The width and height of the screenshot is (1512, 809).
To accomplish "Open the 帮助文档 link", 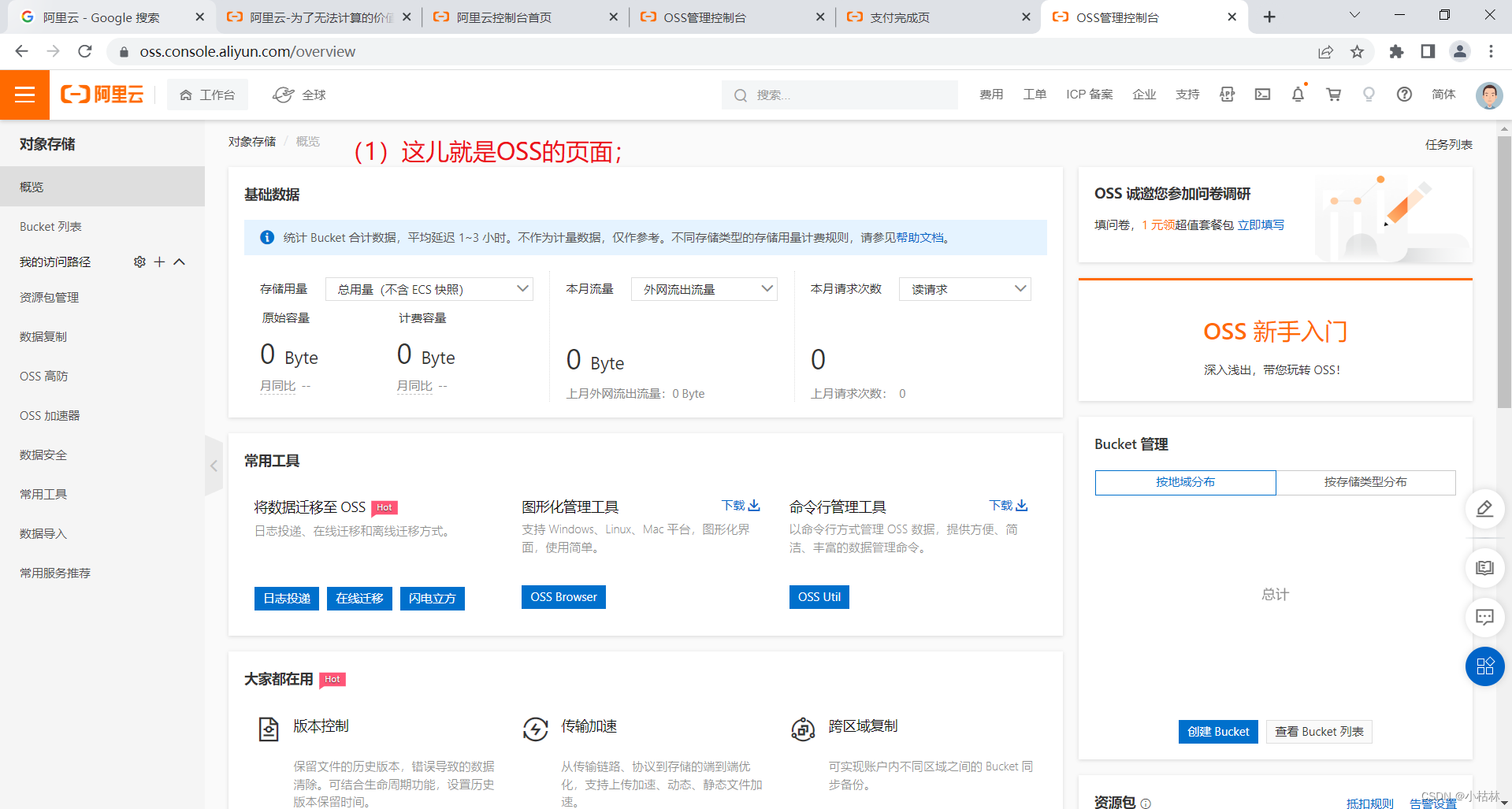I will (919, 238).
